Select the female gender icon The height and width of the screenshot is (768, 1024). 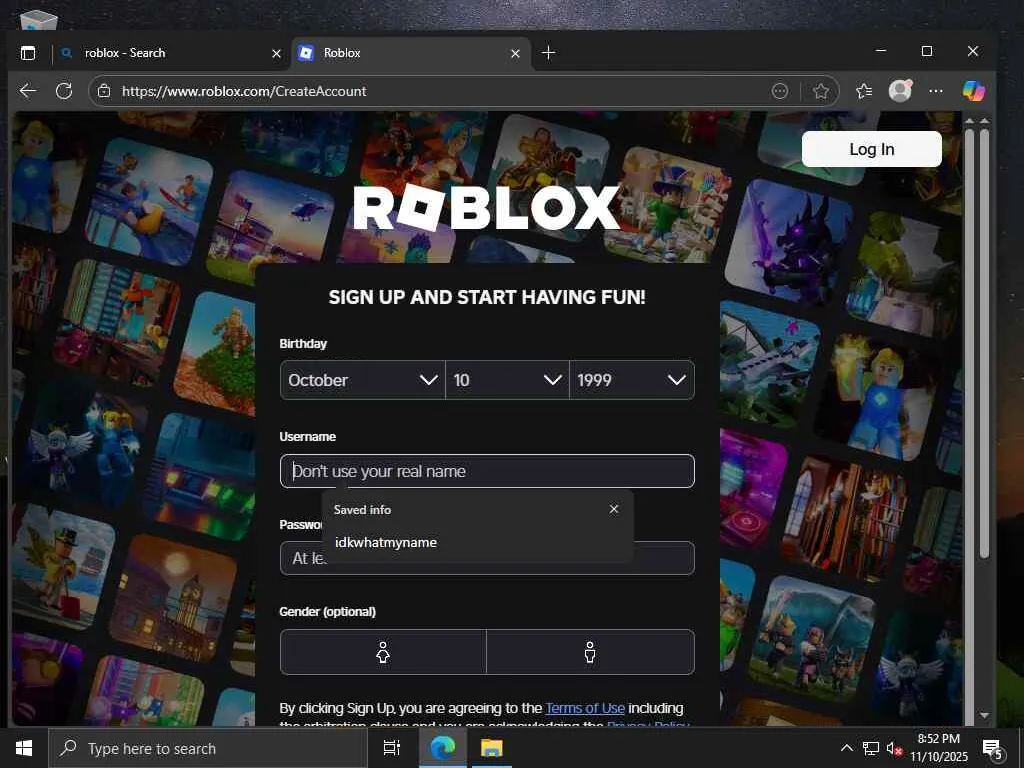click(383, 652)
